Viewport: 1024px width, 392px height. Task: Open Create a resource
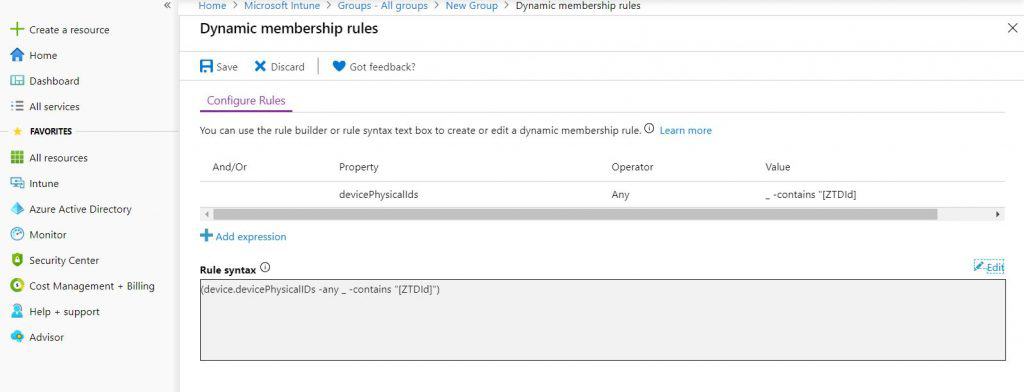click(69, 30)
